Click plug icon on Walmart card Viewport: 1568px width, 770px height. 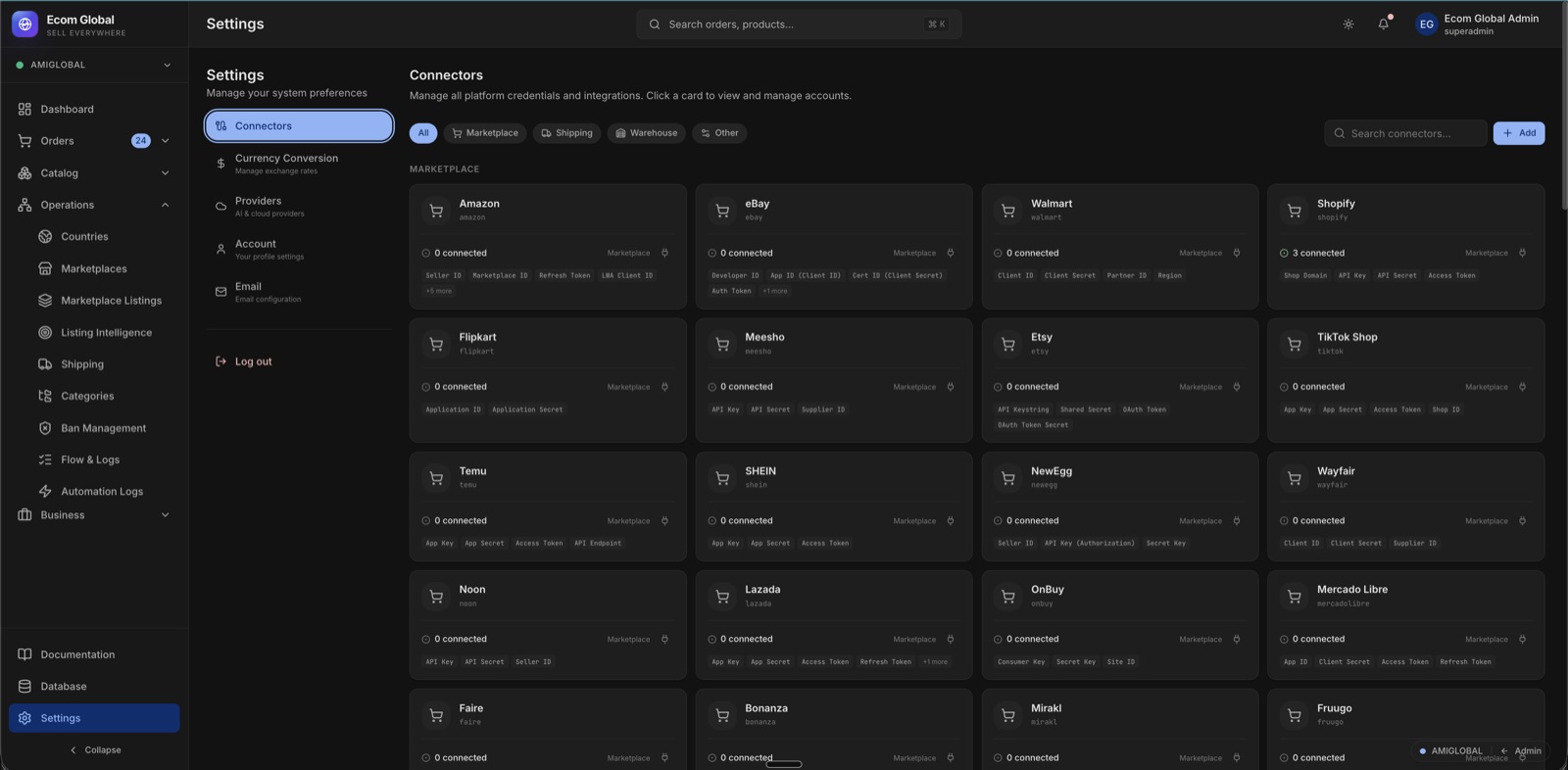point(1236,253)
